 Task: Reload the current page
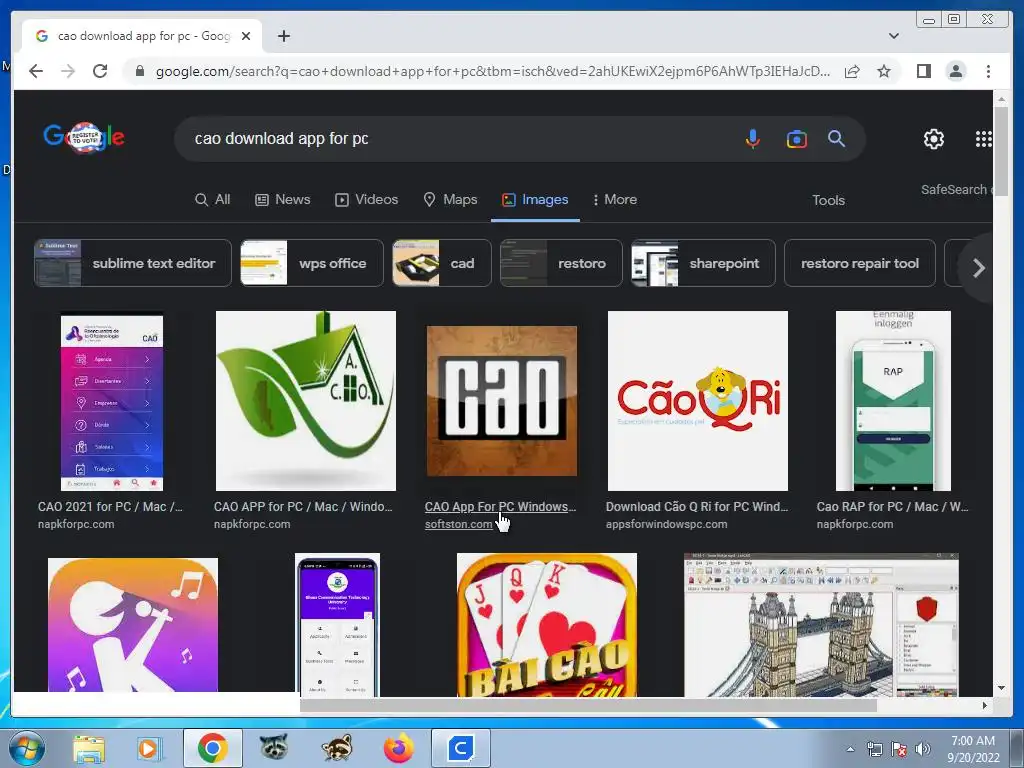click(100, 71)
